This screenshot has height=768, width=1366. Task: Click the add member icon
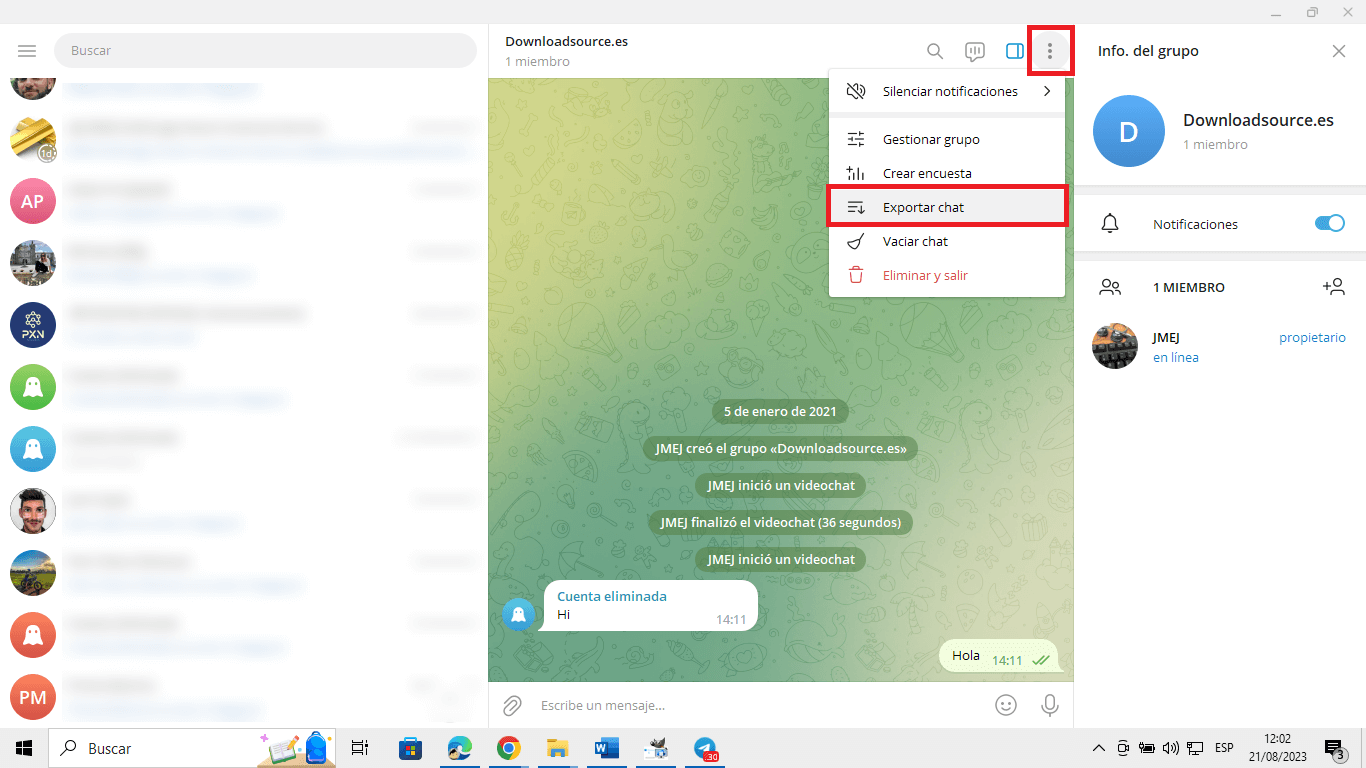[1333, 287]
